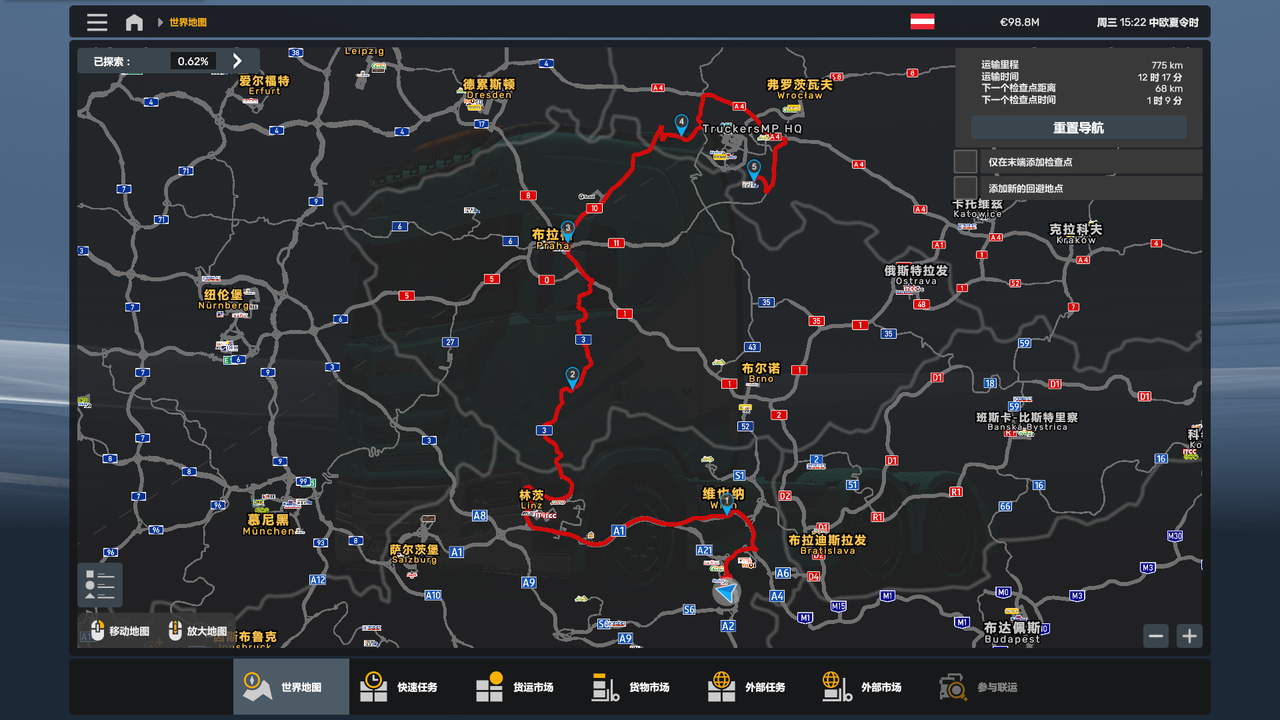Click route checkpoint marker 2
Viewport: 1280px width, 720px height.
(572, 378)
